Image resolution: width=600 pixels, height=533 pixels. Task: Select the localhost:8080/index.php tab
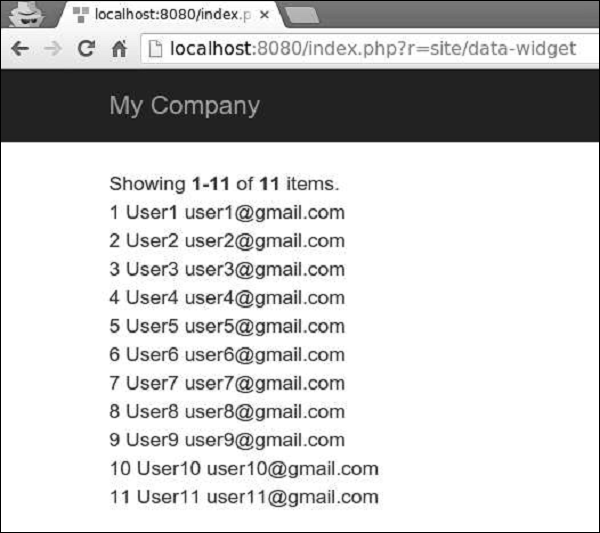[x=170, y=15]
